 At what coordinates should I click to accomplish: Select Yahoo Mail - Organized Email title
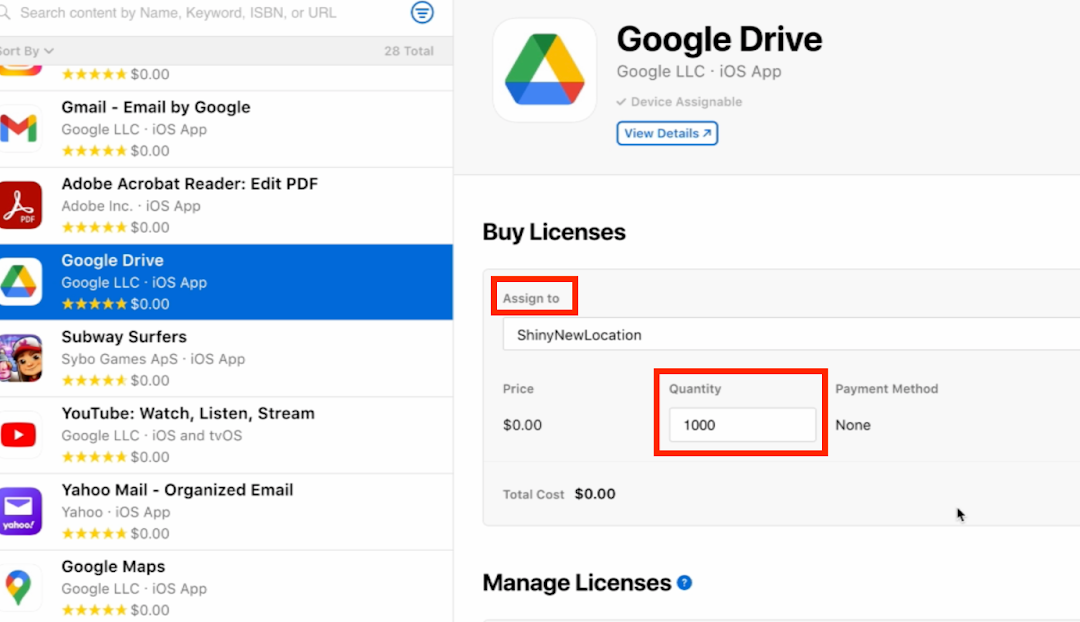(177, 490)
